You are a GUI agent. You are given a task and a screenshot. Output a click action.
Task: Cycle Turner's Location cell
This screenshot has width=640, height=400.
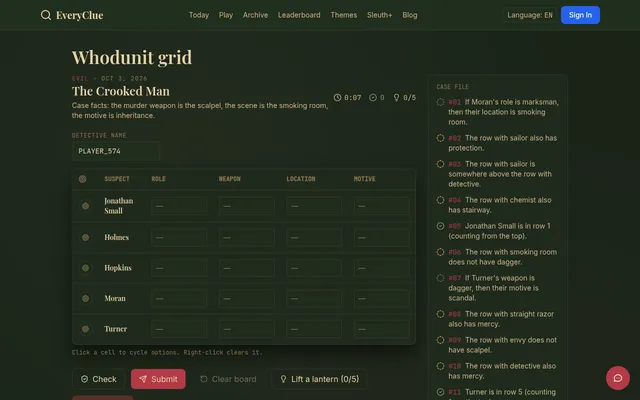[314, 329]
